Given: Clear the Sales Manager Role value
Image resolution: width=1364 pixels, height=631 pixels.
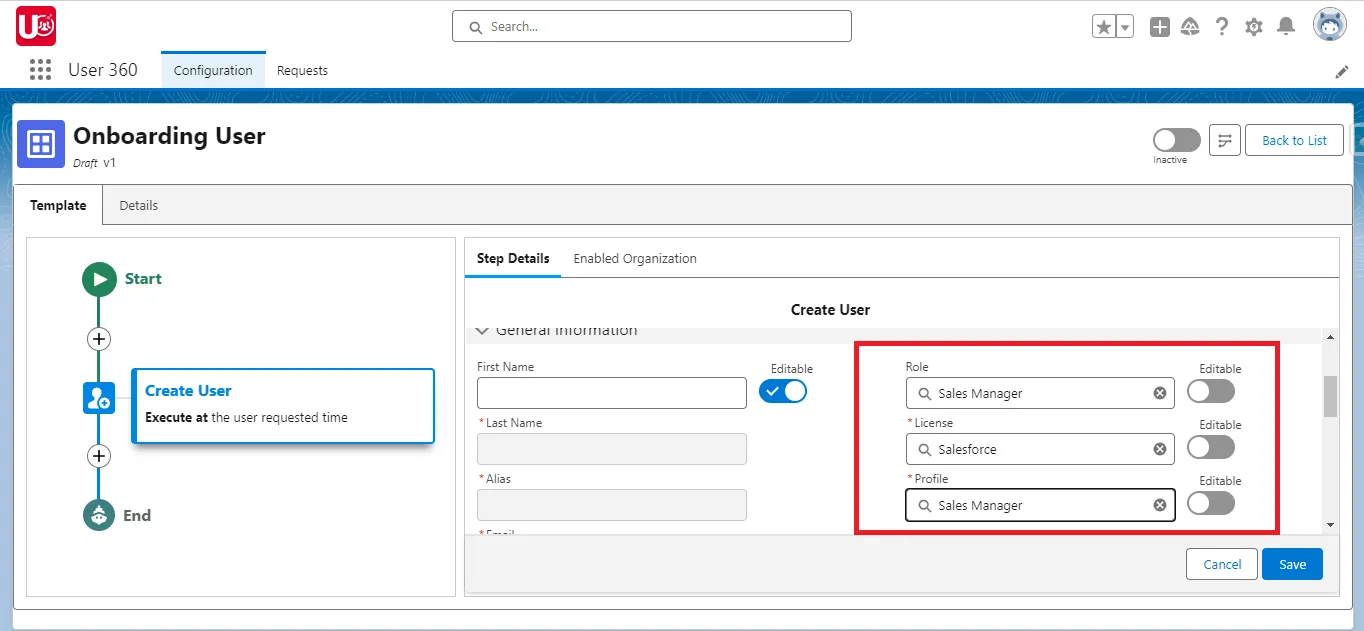Looking at the screenshot, I should (x=1160, y=393).
